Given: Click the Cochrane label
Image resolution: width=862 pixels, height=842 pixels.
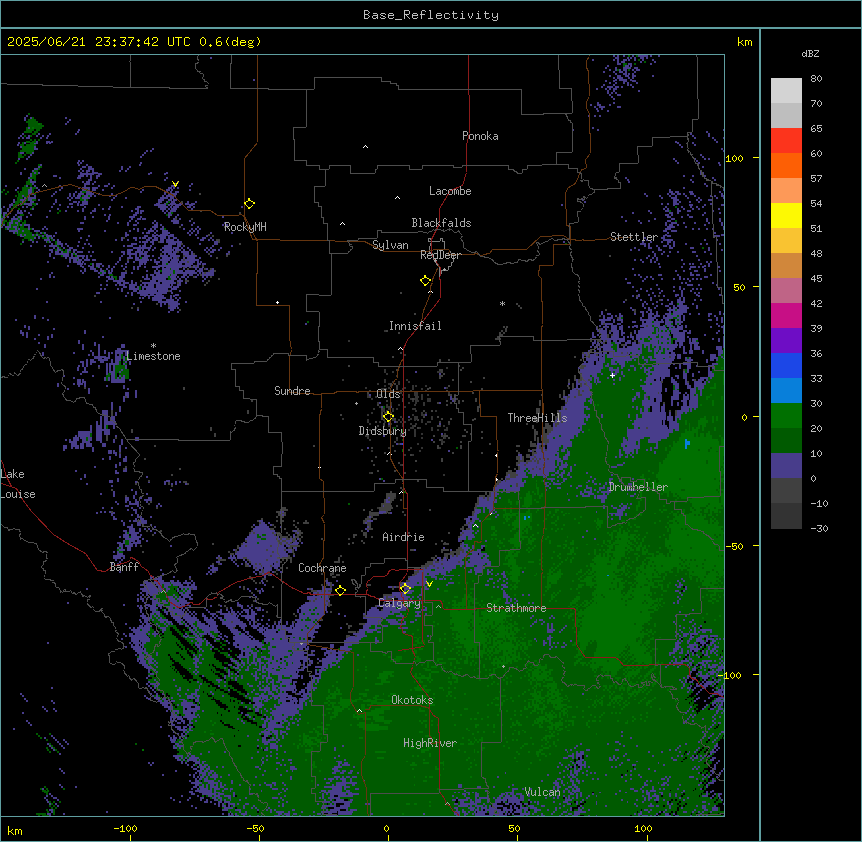Looking at the screenshot, I should 322,568.
